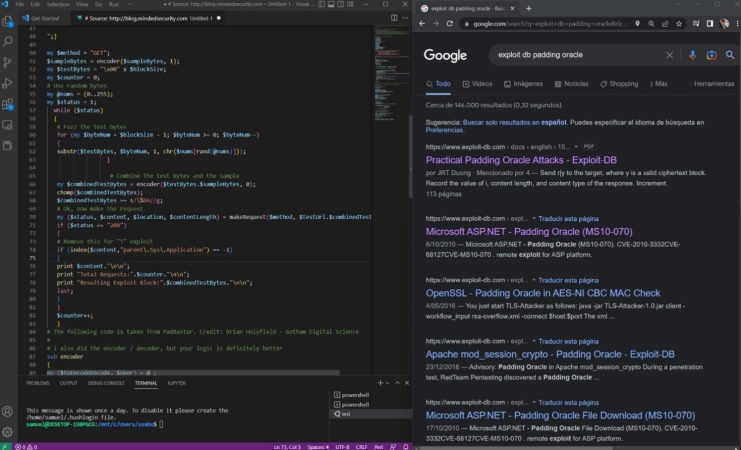741x450 pixels.
Task: Bookmark this page with the star icon
Action: pos(679,24)
